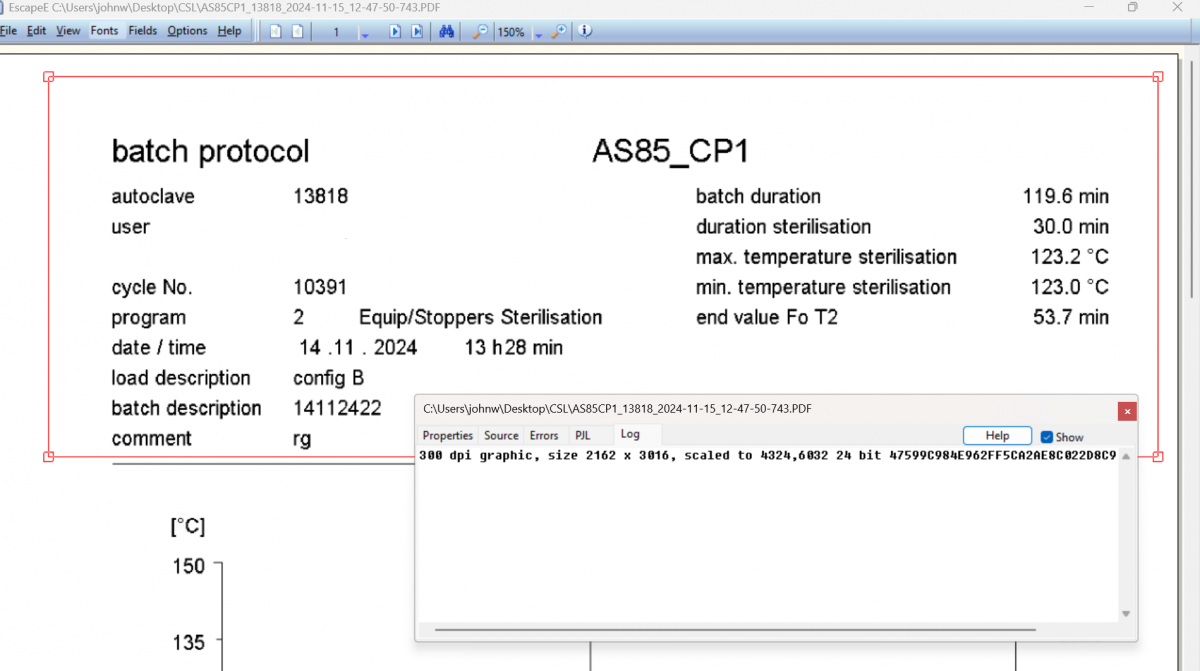Zoom in with the magnifier plus icon
Image resolution: width=1200 pixels, height=671 pixels.
point(558,31)
